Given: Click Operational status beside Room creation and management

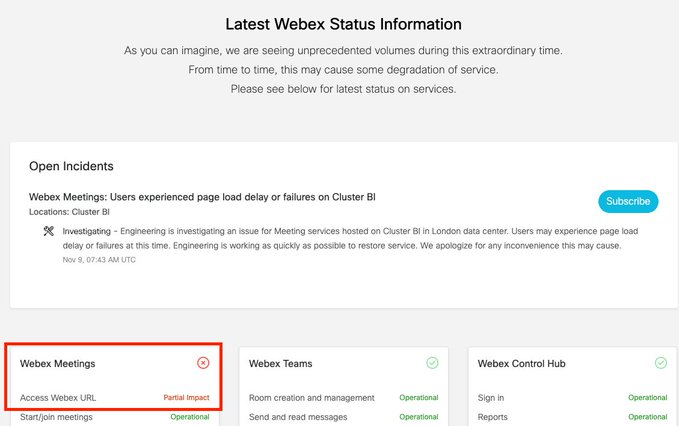Looking at the screenshot, I should click(x=419, y=397).
